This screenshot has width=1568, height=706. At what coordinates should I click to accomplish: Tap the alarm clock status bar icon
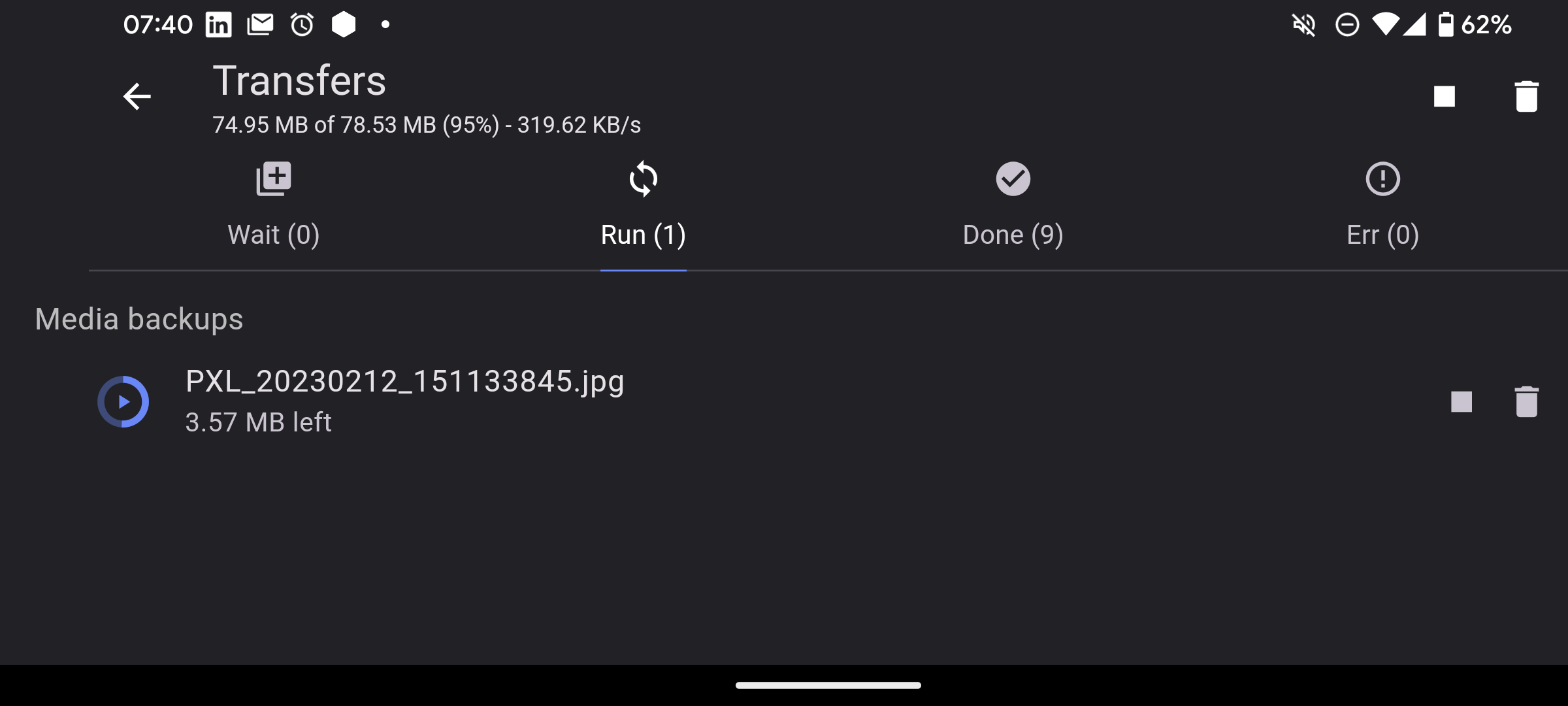(x=302, y=25)
